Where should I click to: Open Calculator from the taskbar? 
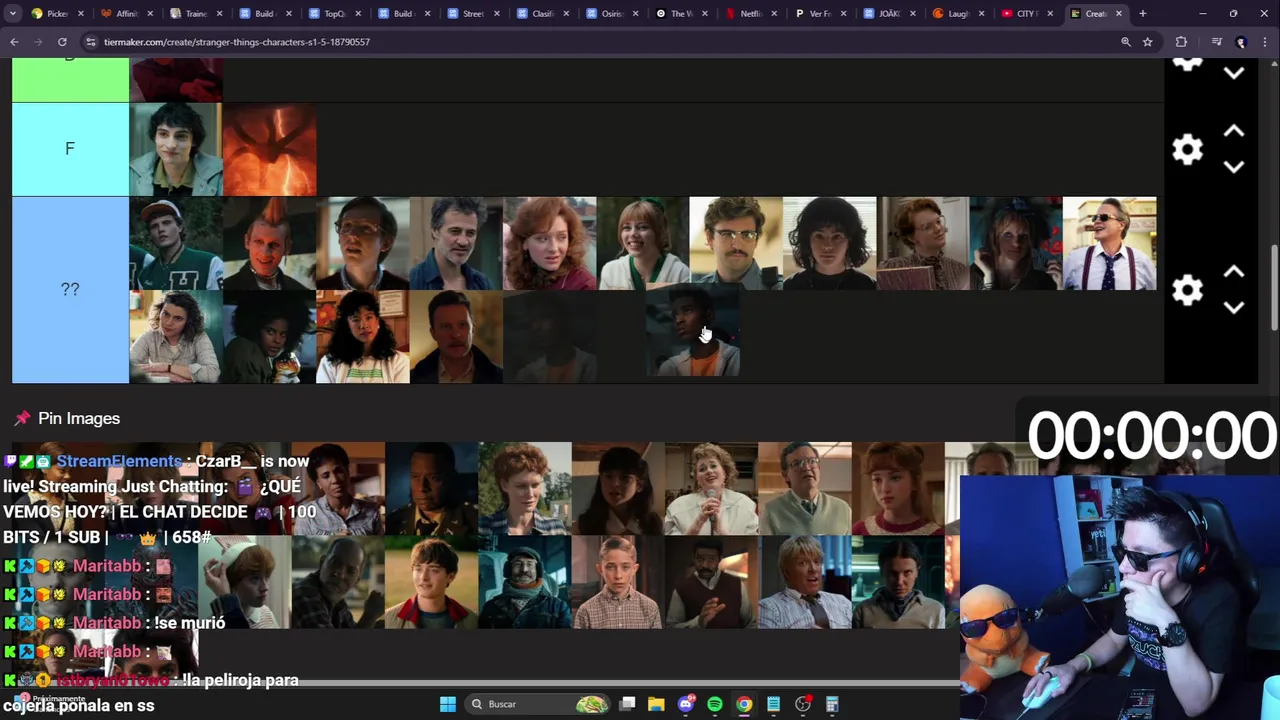(831, 704)
